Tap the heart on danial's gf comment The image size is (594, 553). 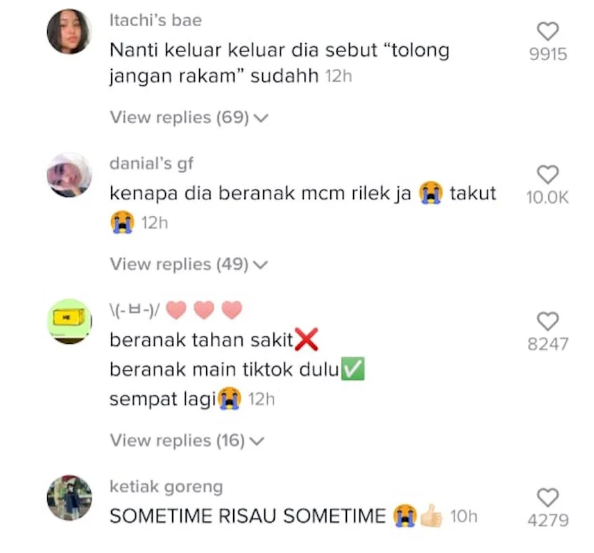(x=548, y=175)
